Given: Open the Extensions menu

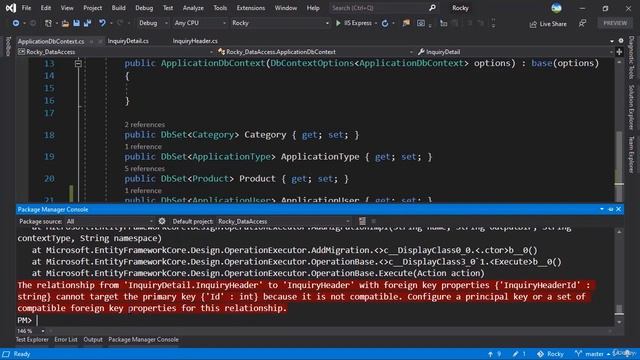Looking at the screenshot, I should pyautogui.click(x=251, y=8).
